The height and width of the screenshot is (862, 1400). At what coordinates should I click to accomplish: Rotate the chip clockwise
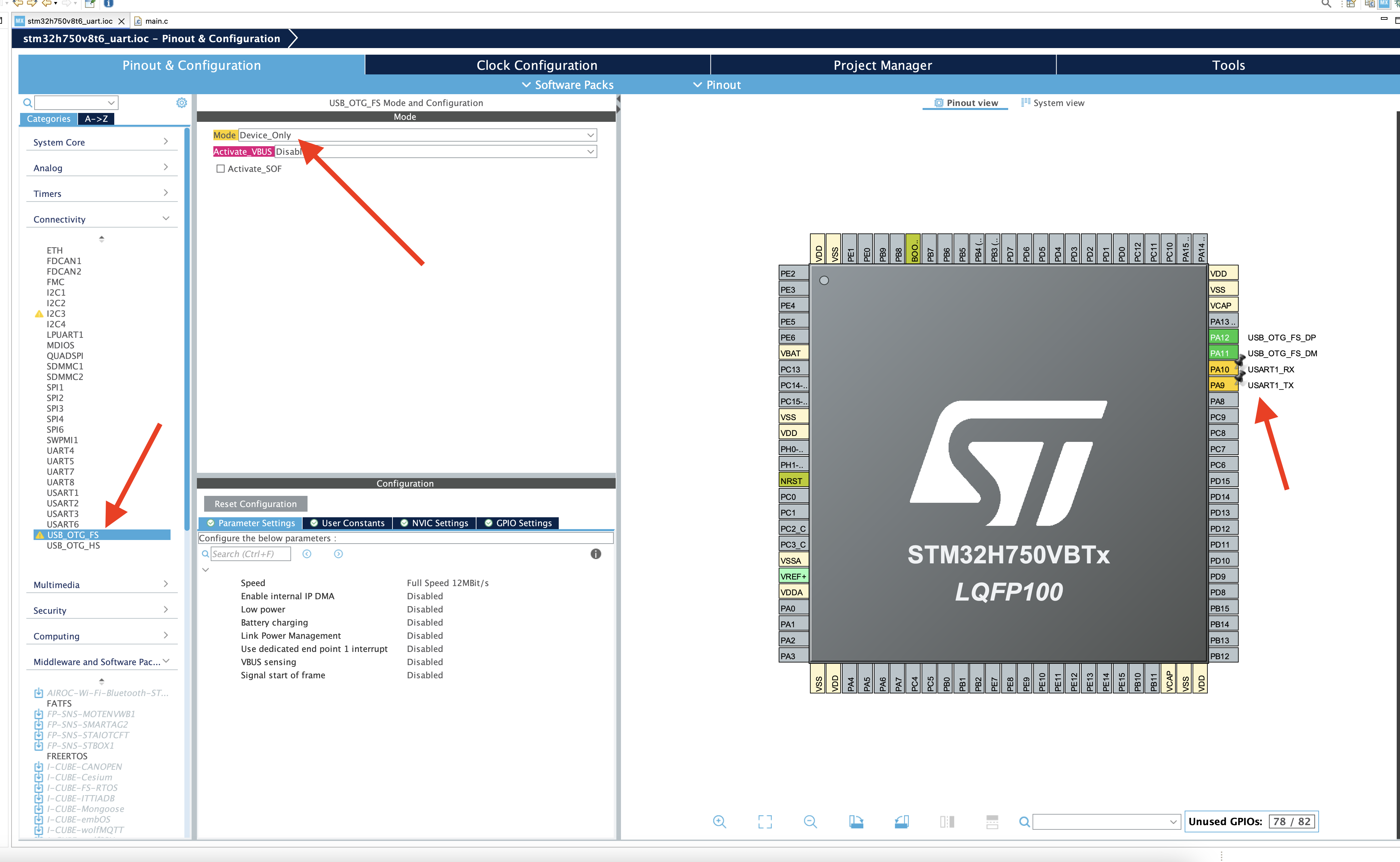(856, 822)
